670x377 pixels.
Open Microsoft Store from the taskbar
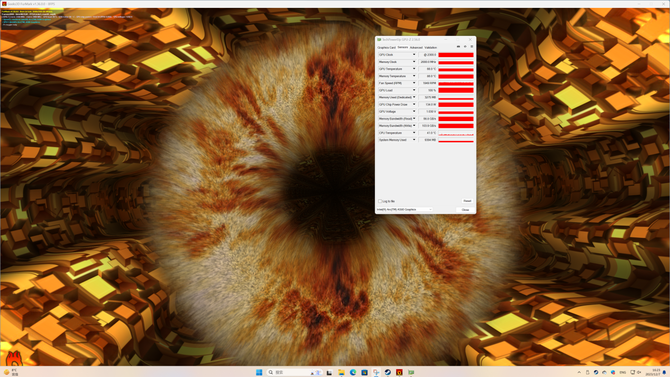click(x=364, y=372)
